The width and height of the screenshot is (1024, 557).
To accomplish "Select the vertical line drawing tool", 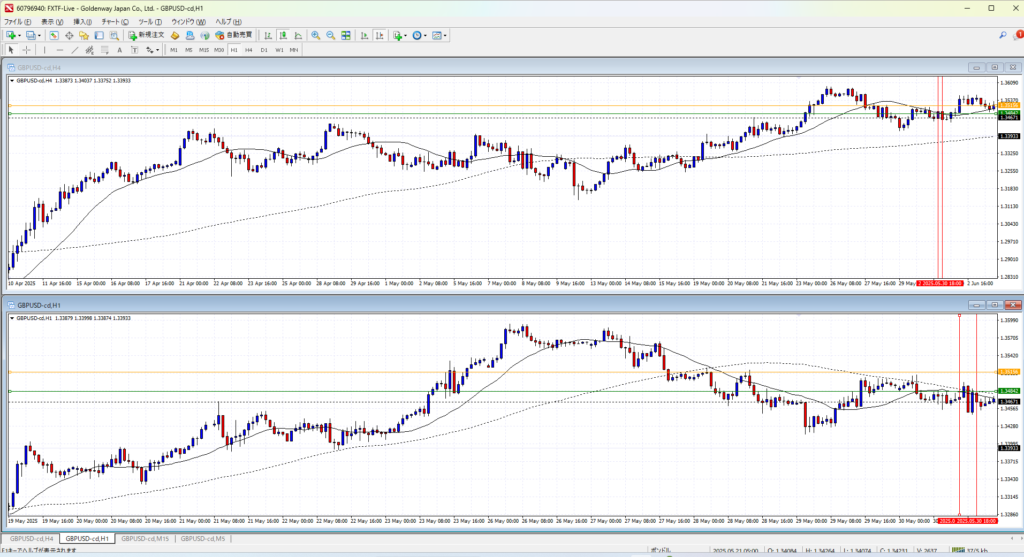I will 47,49.
